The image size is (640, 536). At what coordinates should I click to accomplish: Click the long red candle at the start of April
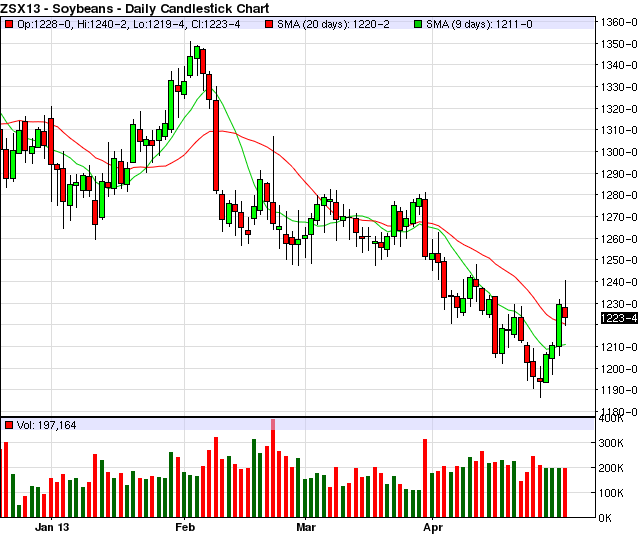[425, 228]
